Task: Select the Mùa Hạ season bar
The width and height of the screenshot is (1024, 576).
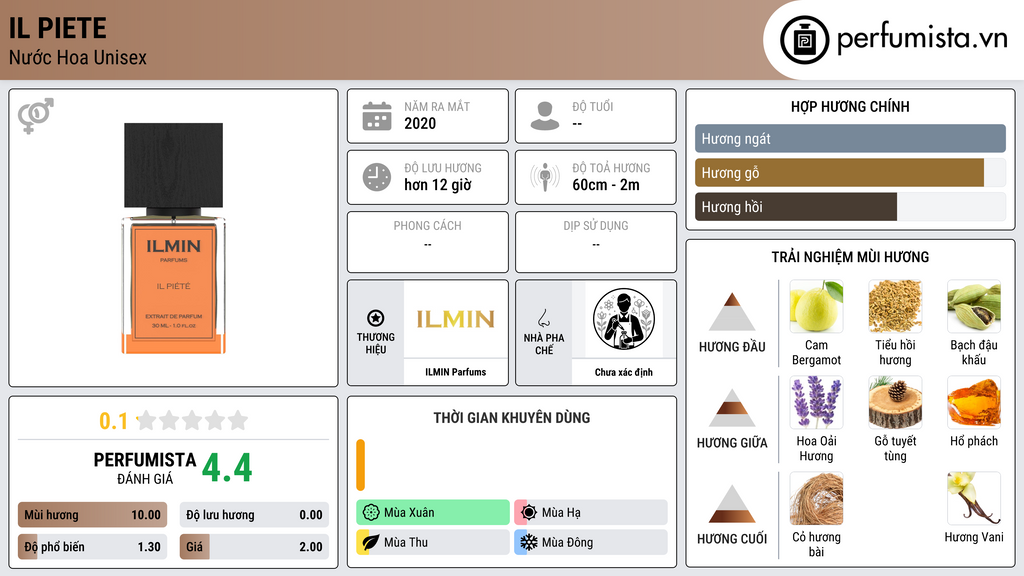Action: [591, 513]
